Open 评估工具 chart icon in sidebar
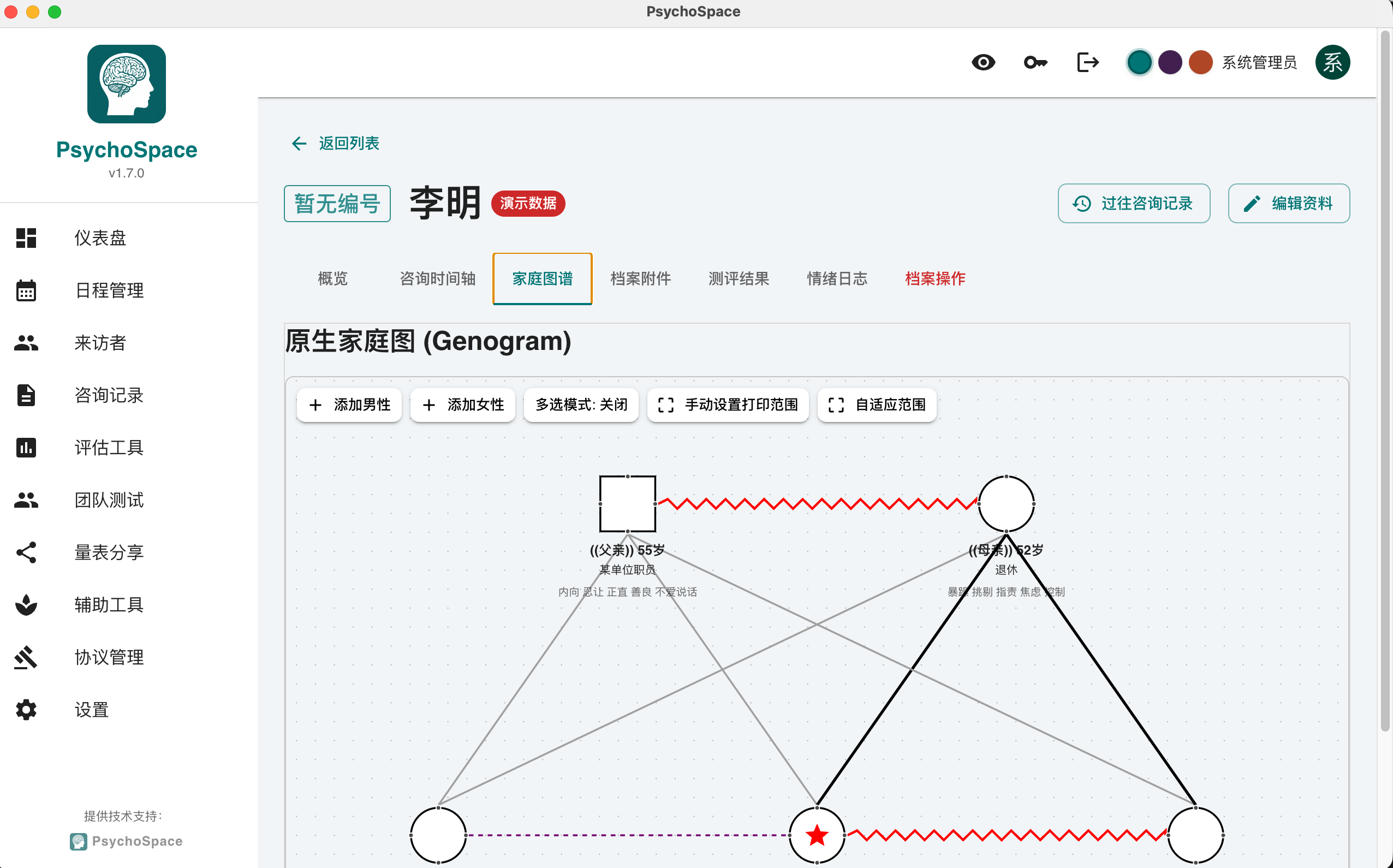The height and width of the screenshot is (868, 1393). [26, 448]
